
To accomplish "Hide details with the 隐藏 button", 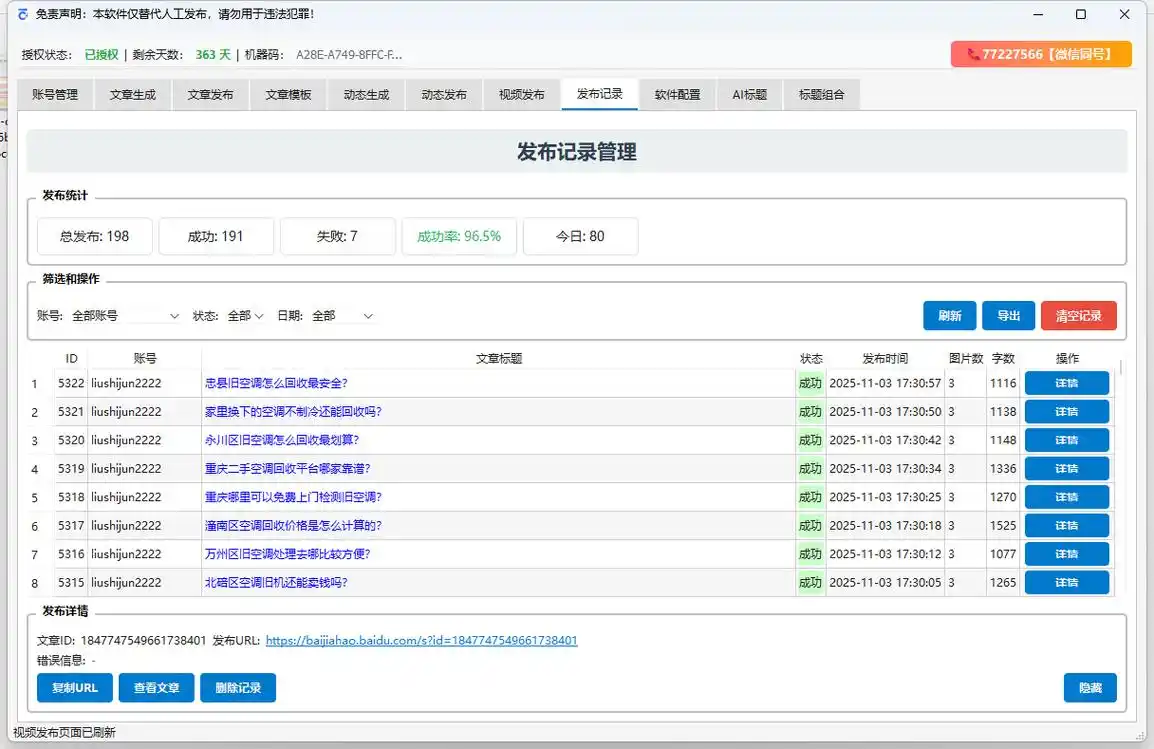I will [x=1090, y=687].
